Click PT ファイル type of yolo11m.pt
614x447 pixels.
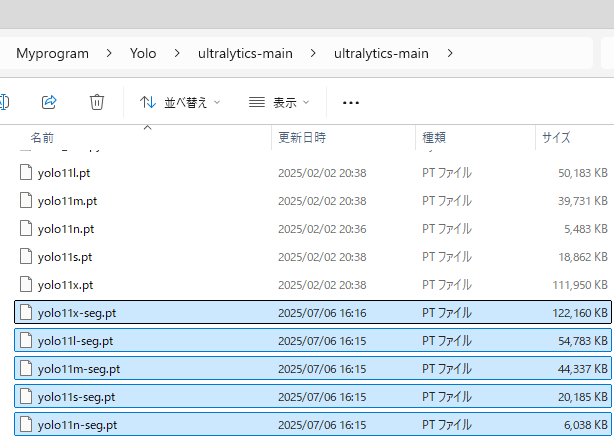[447, 201]
